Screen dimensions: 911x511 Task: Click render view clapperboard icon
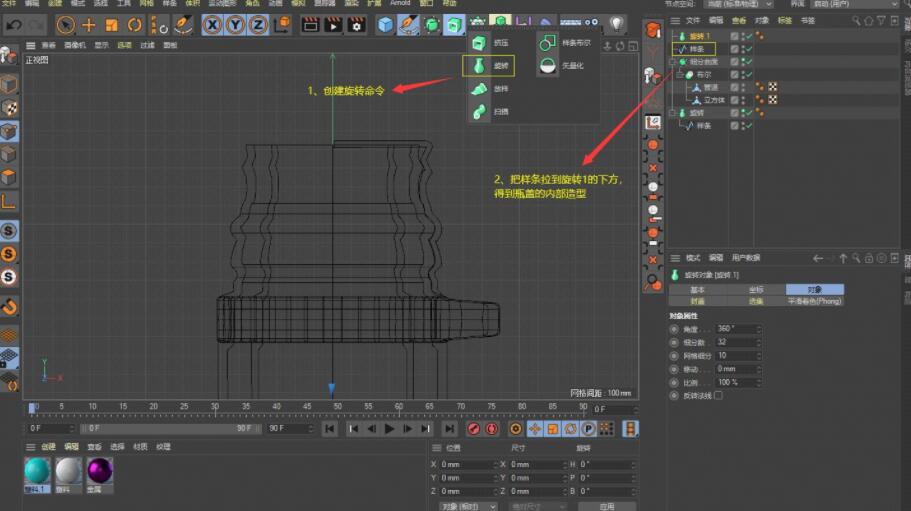click(x=310, y=25)
